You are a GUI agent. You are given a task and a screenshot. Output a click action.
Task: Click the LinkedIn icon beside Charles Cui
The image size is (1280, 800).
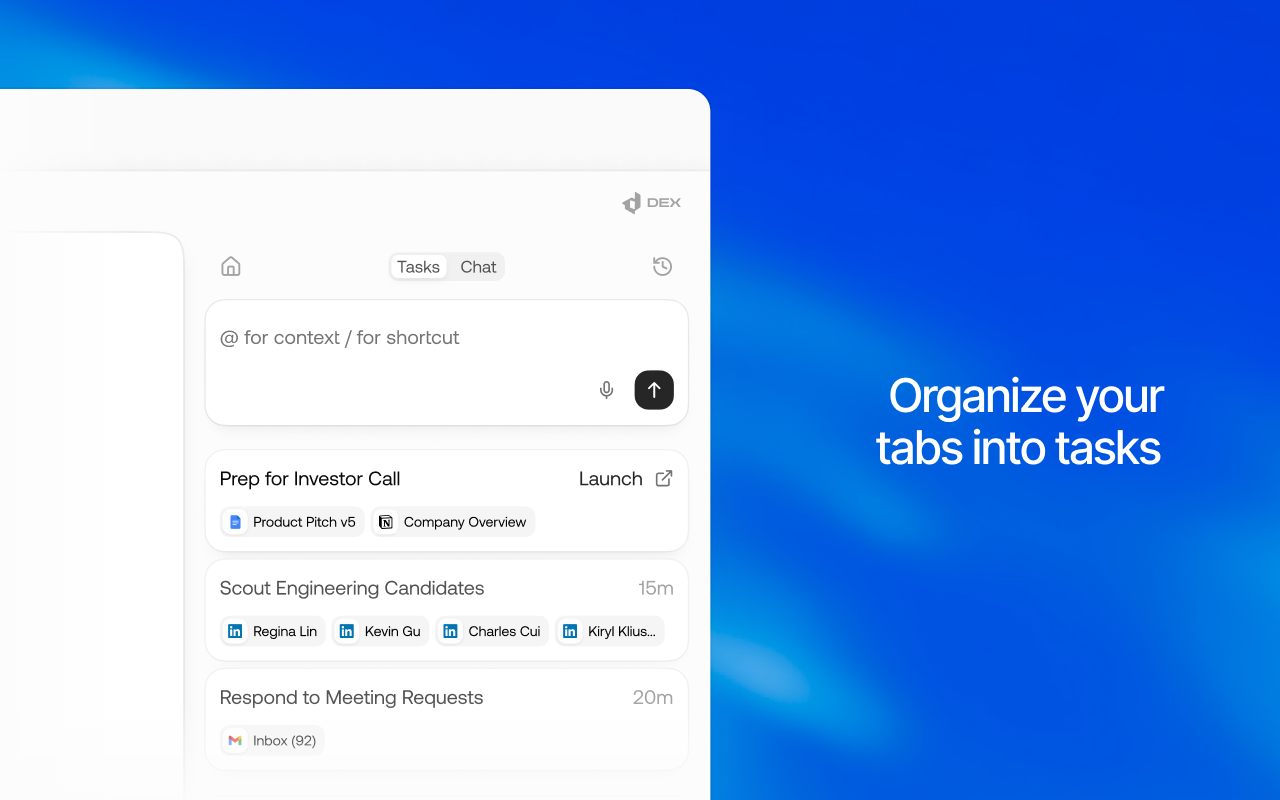point(451,631)
